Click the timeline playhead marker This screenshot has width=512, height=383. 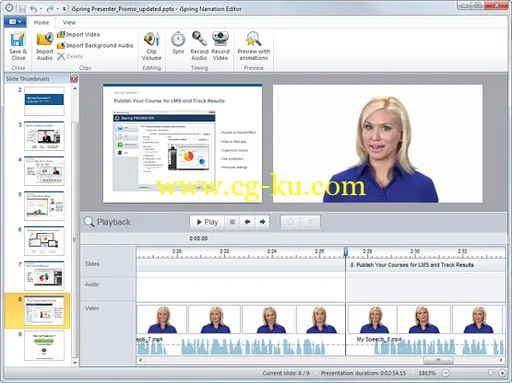tap(346, 252)
